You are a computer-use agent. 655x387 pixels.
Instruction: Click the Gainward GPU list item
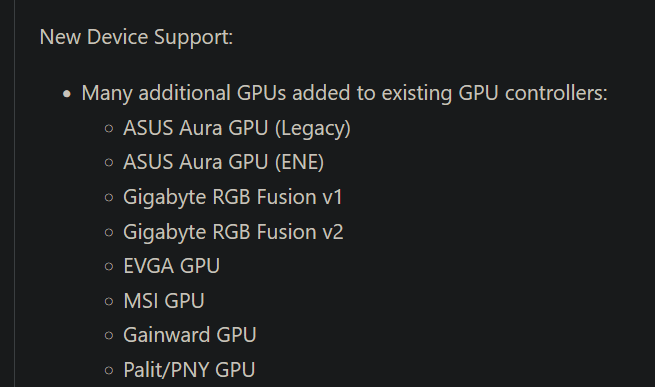point(190,335)
